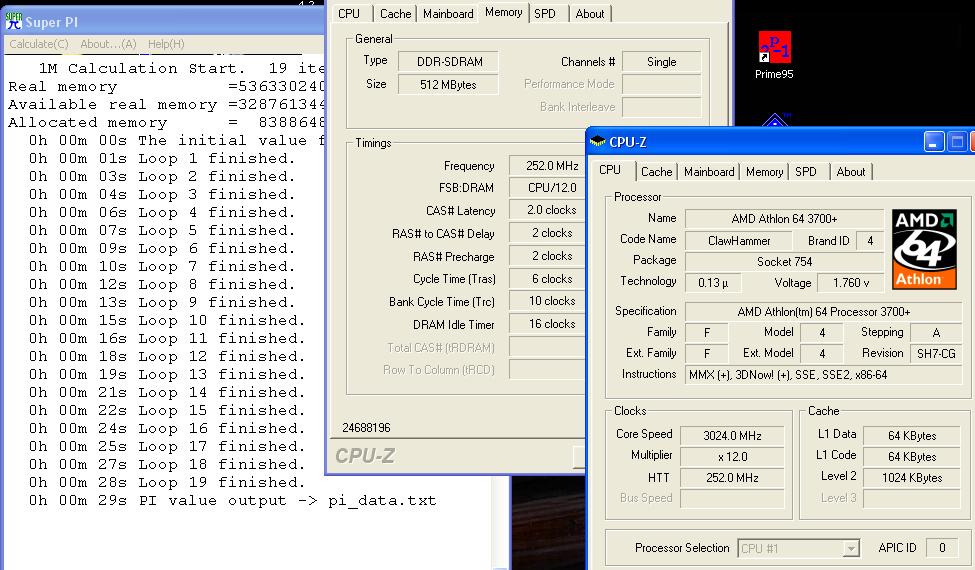975x570 pixels.
Task: Click the Loop 1 finished line in Super PI
Action: click(x=162, y=158)
